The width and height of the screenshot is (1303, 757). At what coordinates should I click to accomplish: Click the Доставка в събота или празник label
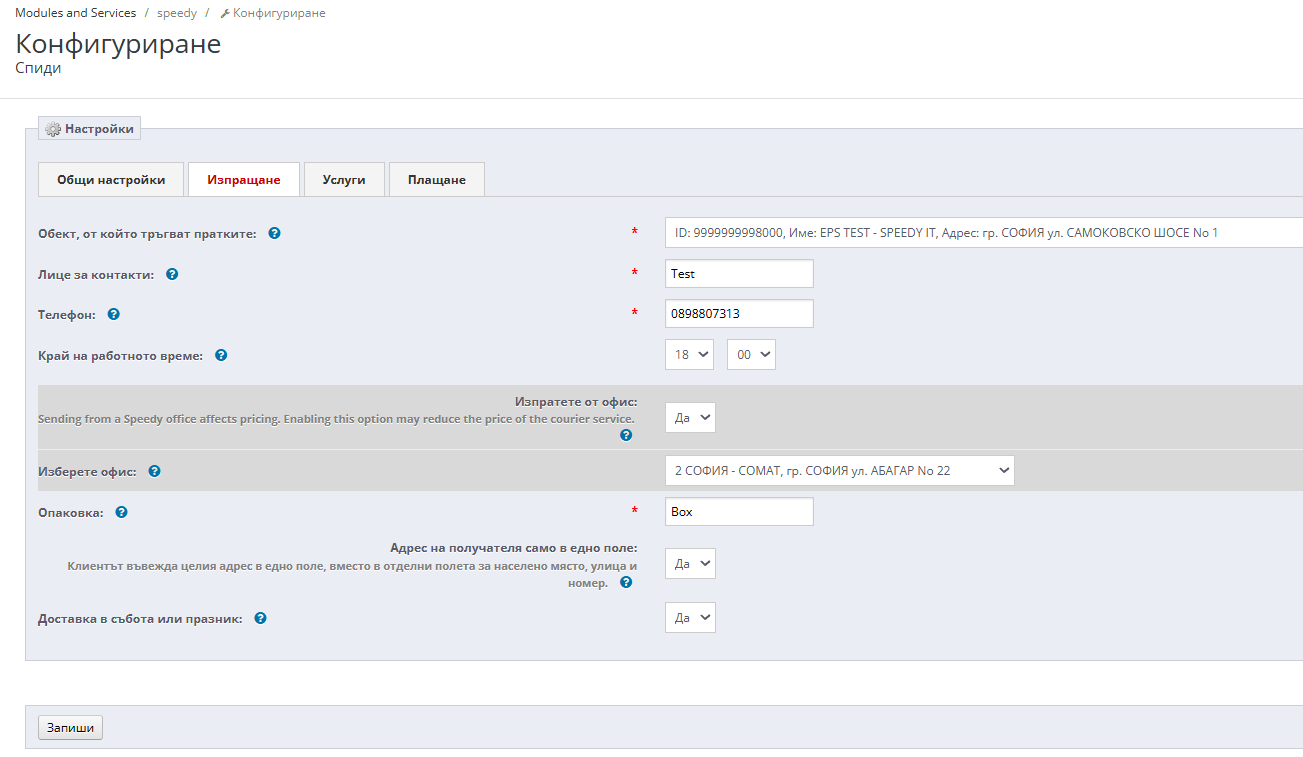pyautogui.click(x=140, y=618)
